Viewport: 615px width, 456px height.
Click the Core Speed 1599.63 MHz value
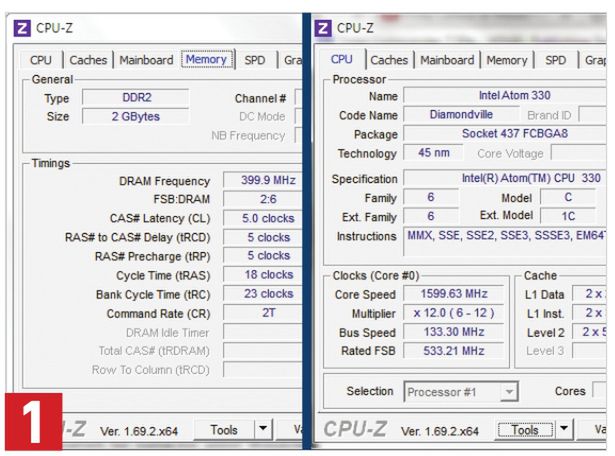point(454,294)
